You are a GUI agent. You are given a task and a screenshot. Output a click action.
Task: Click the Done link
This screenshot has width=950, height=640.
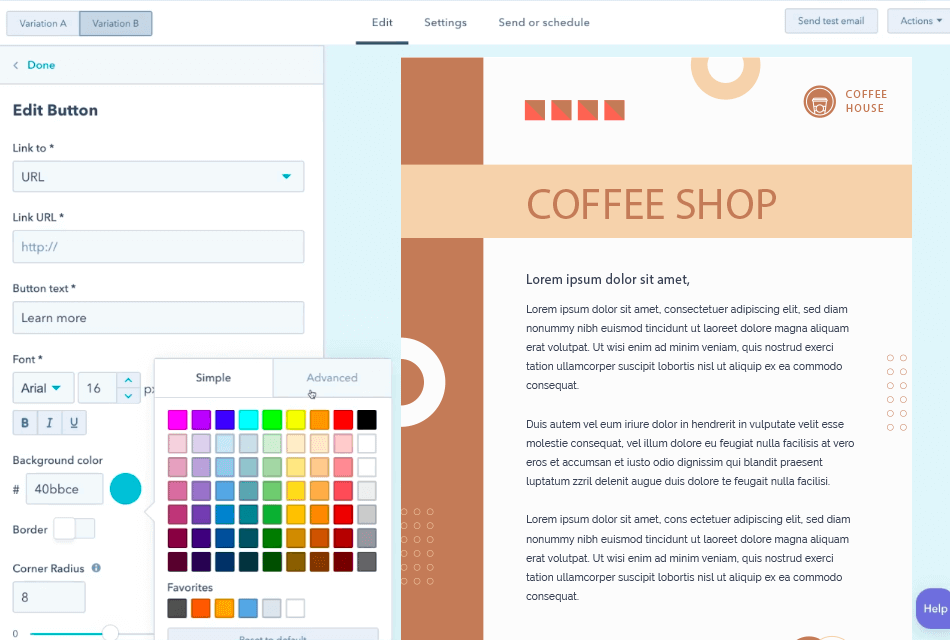(x=41, y=65)
